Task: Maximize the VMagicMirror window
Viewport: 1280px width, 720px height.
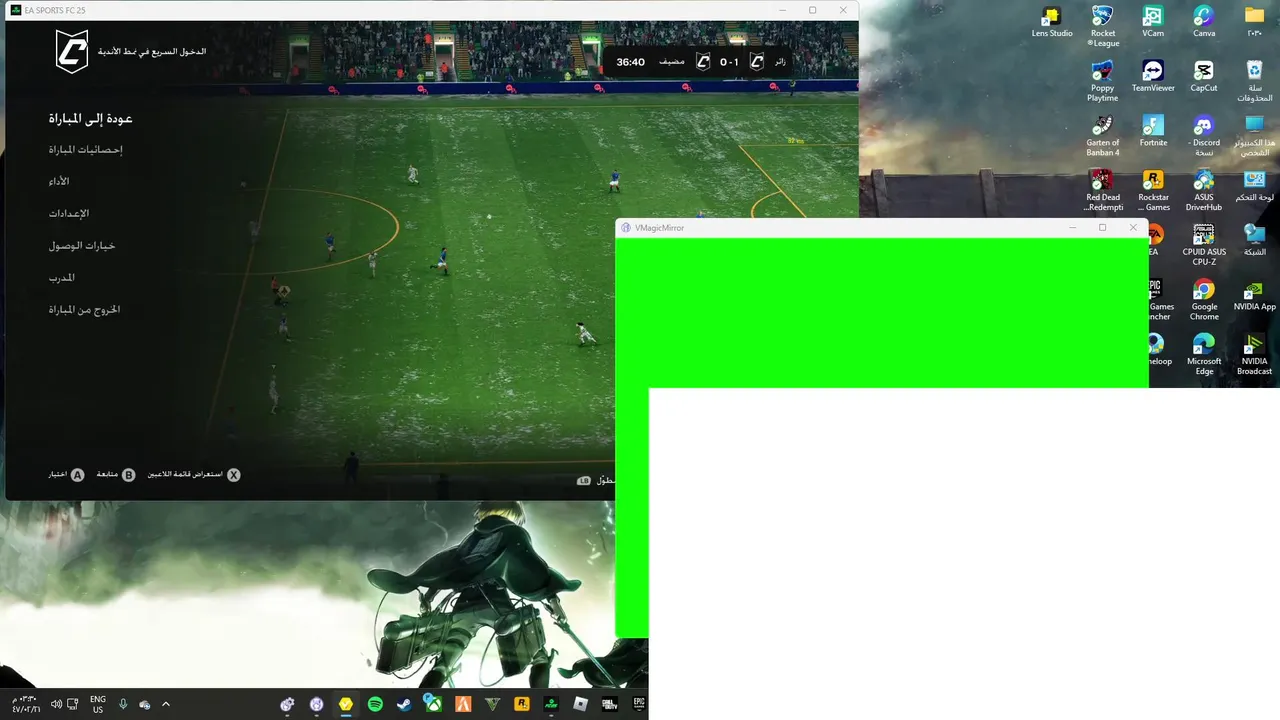Action: coord(1102,228)
